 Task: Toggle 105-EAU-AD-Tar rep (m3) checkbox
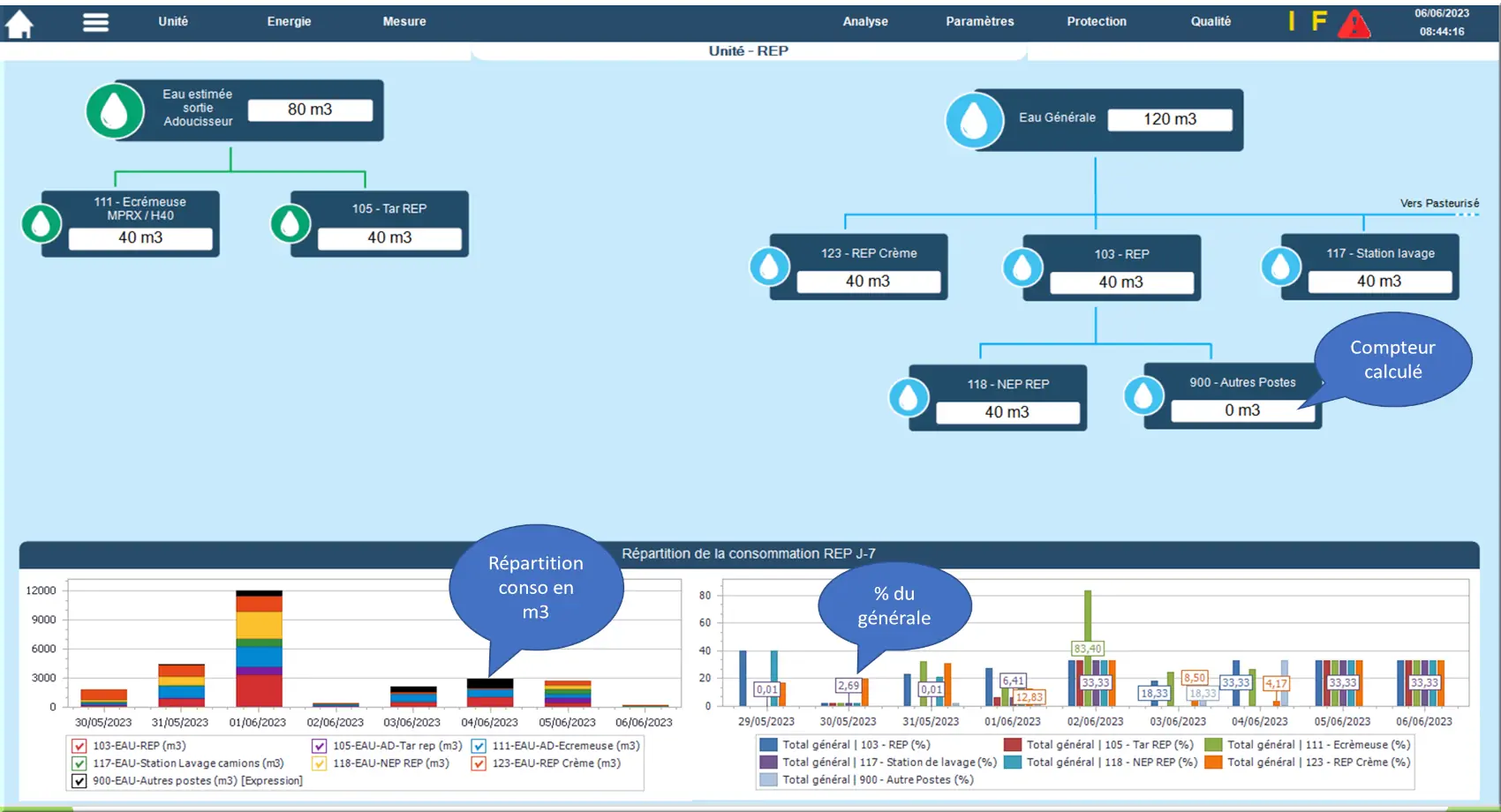coord(319,746)
